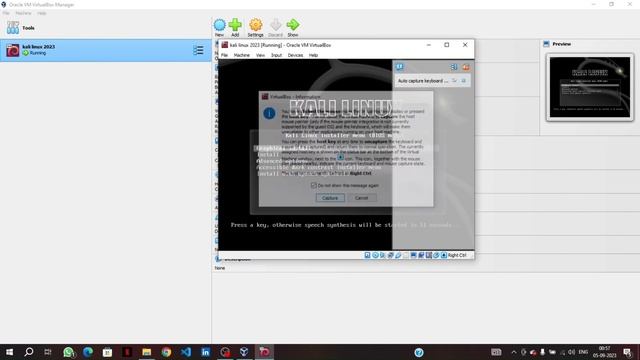This screenshot has height=360, width=640.
Task: Click the display status bar icon
Action: tap(413, 255)
